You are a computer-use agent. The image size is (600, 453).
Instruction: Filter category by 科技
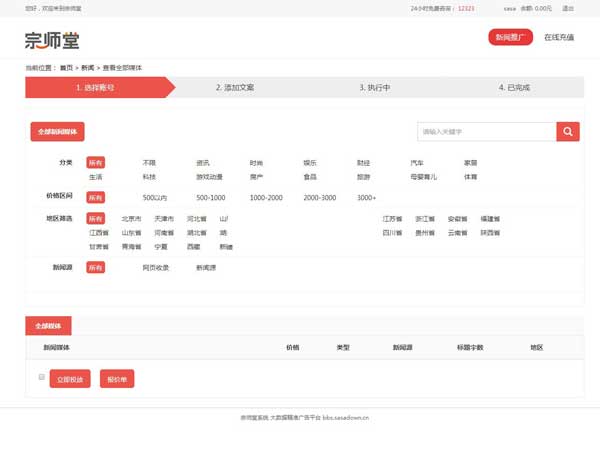[x=149, y=177]
